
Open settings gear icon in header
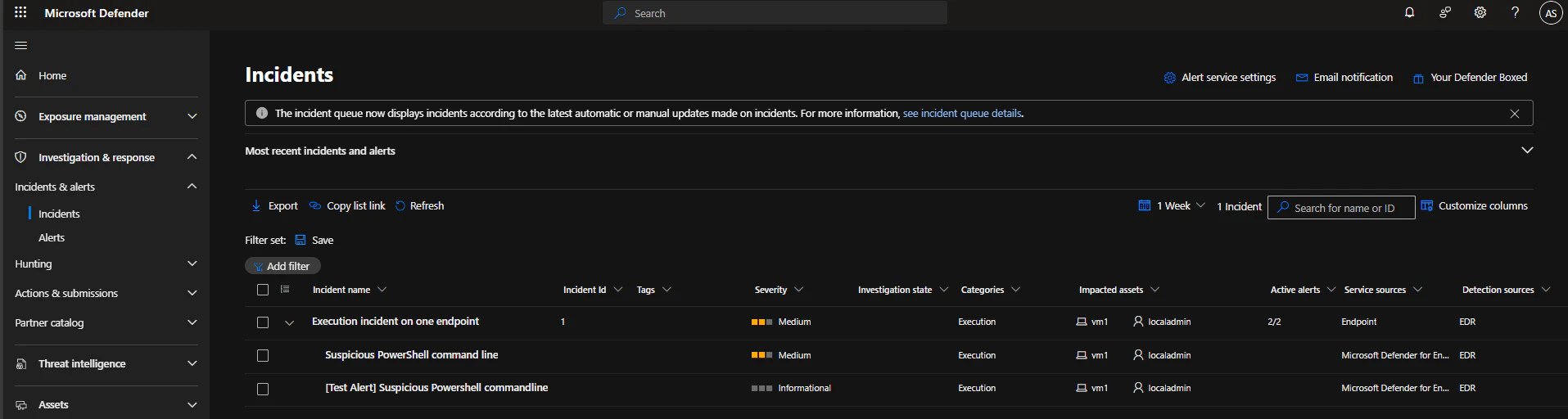tap(1480, 12)
